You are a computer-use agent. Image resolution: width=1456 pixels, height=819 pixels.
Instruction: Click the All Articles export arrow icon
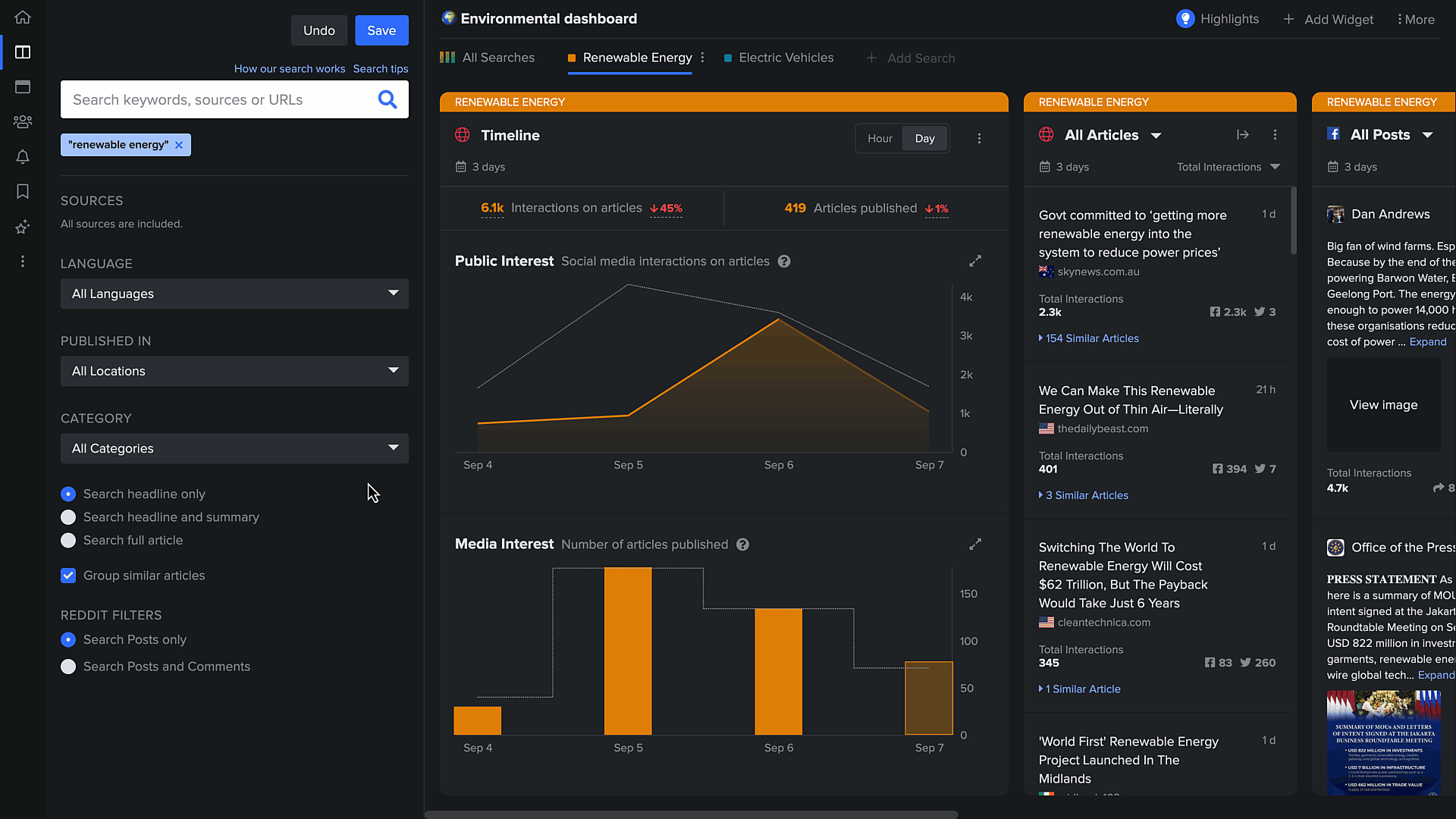pyautogui.click(x=1242, y=134)
